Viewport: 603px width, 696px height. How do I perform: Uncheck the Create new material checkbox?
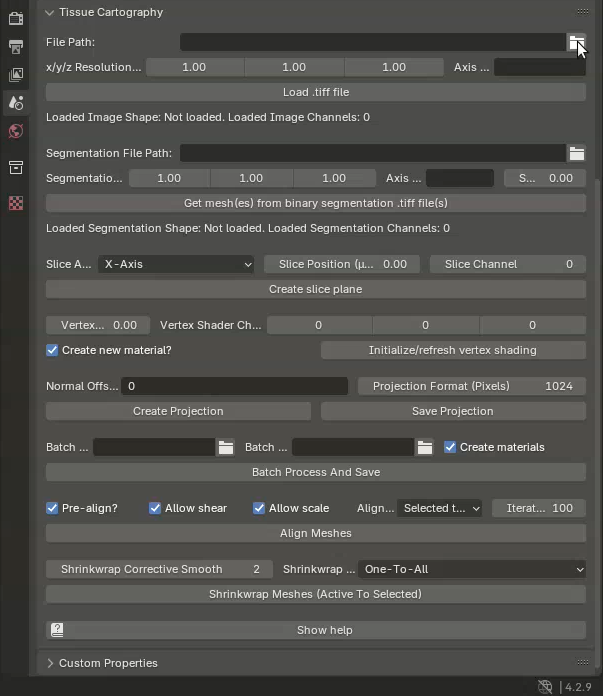click(x=53, y=350)
